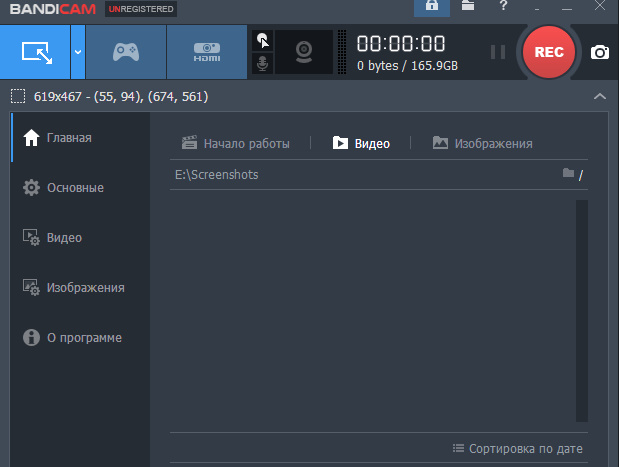Click the file list vertical scrollbar

pos(582,311)
